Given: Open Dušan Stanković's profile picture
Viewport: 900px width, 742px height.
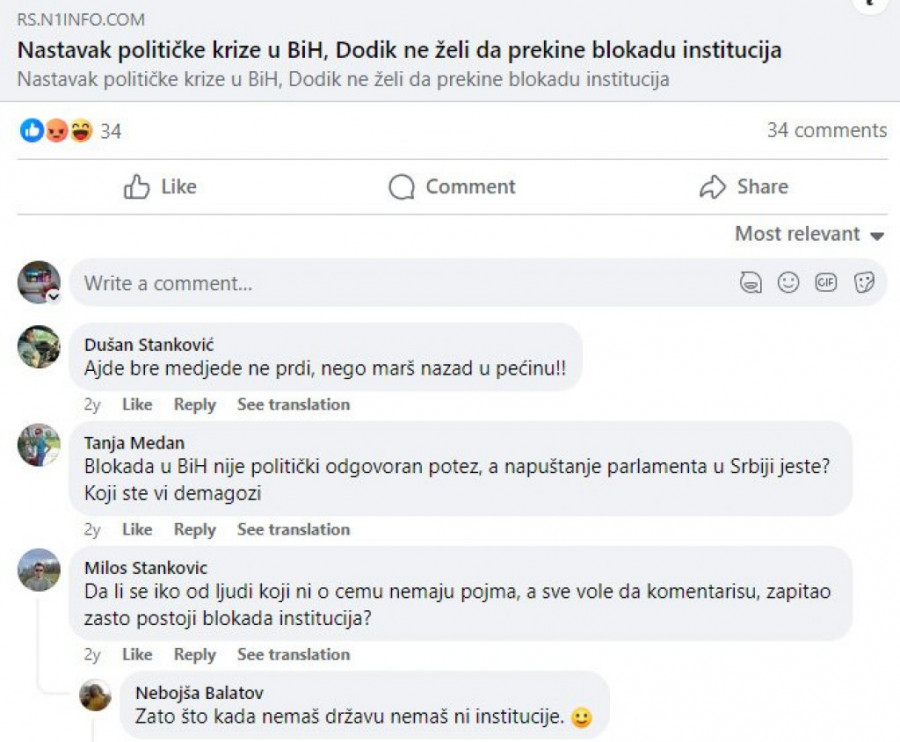Looking at the screenshot, I should point(39,347).
